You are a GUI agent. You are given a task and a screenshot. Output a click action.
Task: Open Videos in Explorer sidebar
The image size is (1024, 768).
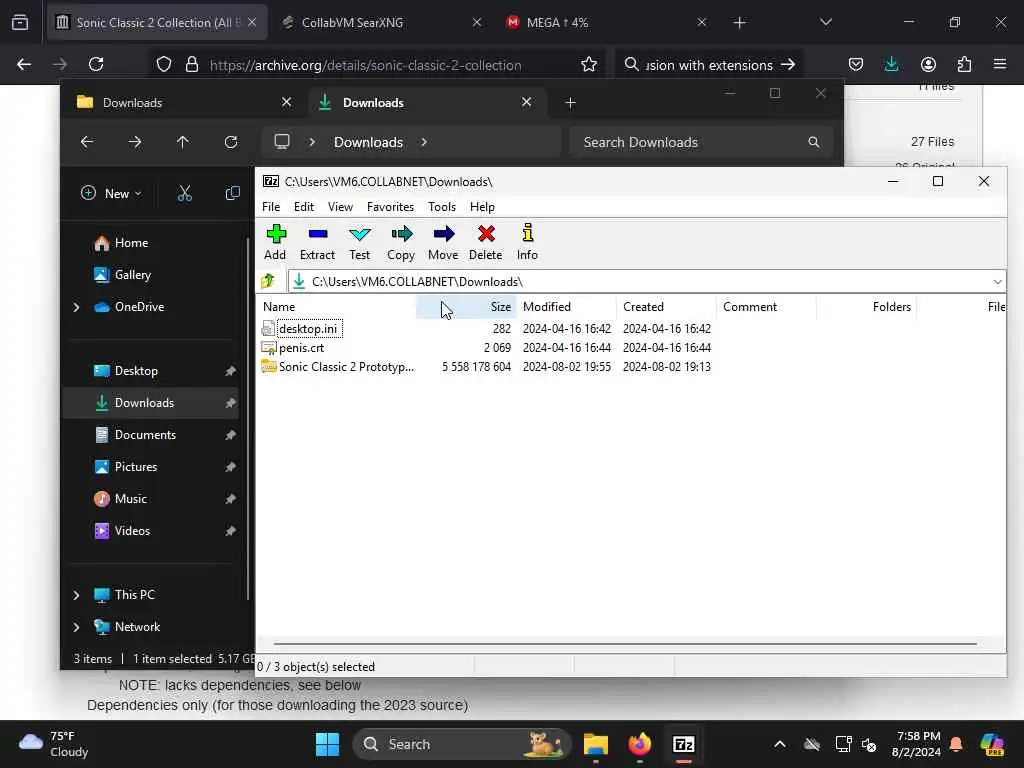point(132,530)
